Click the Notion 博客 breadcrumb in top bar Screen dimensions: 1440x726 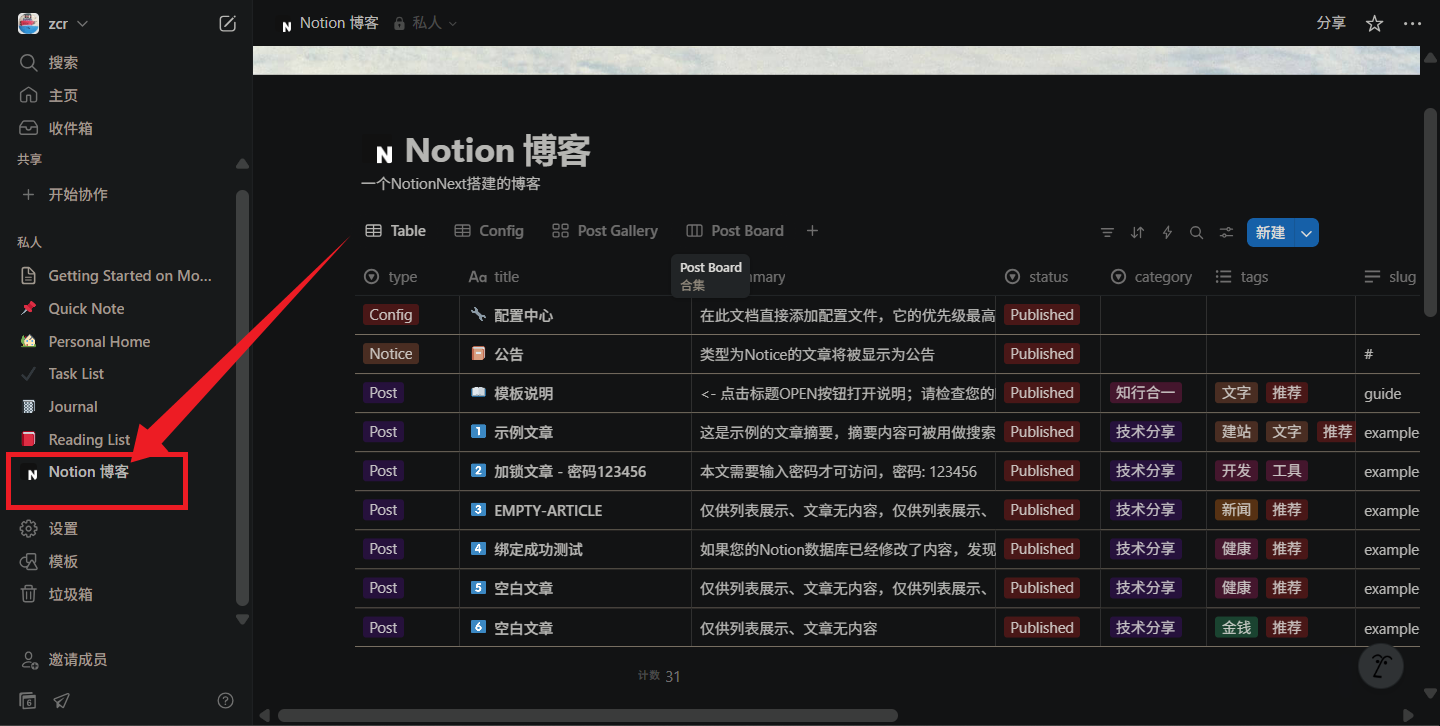pyautogui.click(x=328, y=23)
